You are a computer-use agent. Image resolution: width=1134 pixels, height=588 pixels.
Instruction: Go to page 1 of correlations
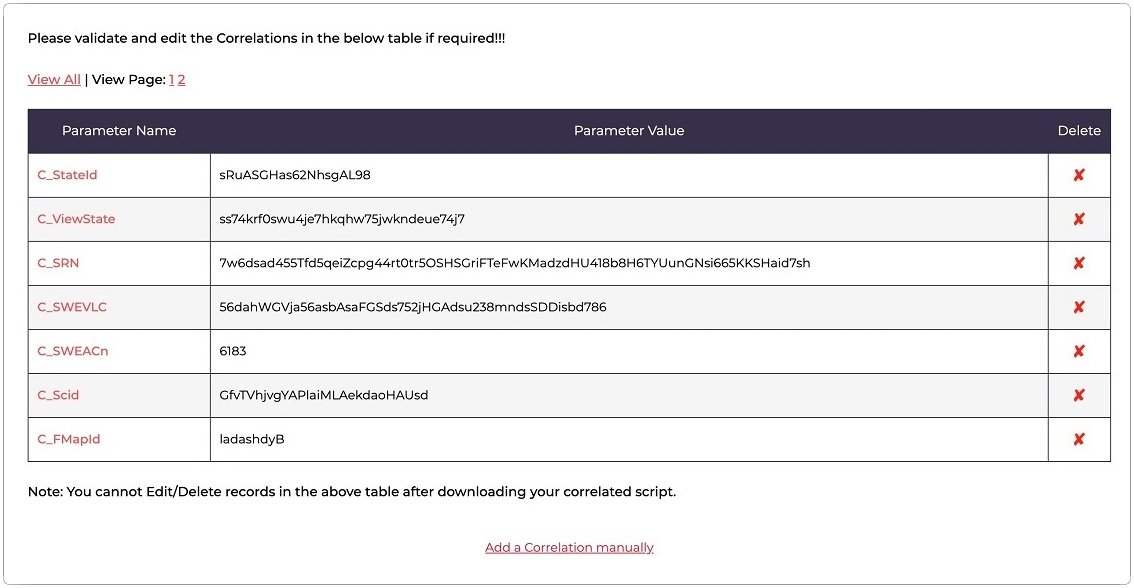(171, 80)
